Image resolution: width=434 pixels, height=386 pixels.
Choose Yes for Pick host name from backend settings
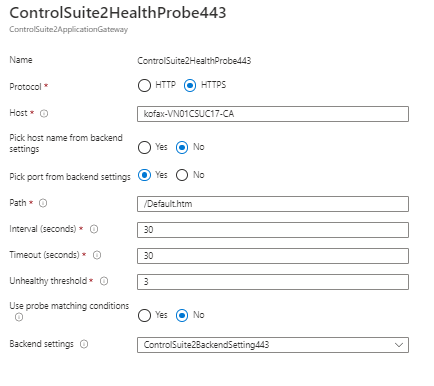144,147
